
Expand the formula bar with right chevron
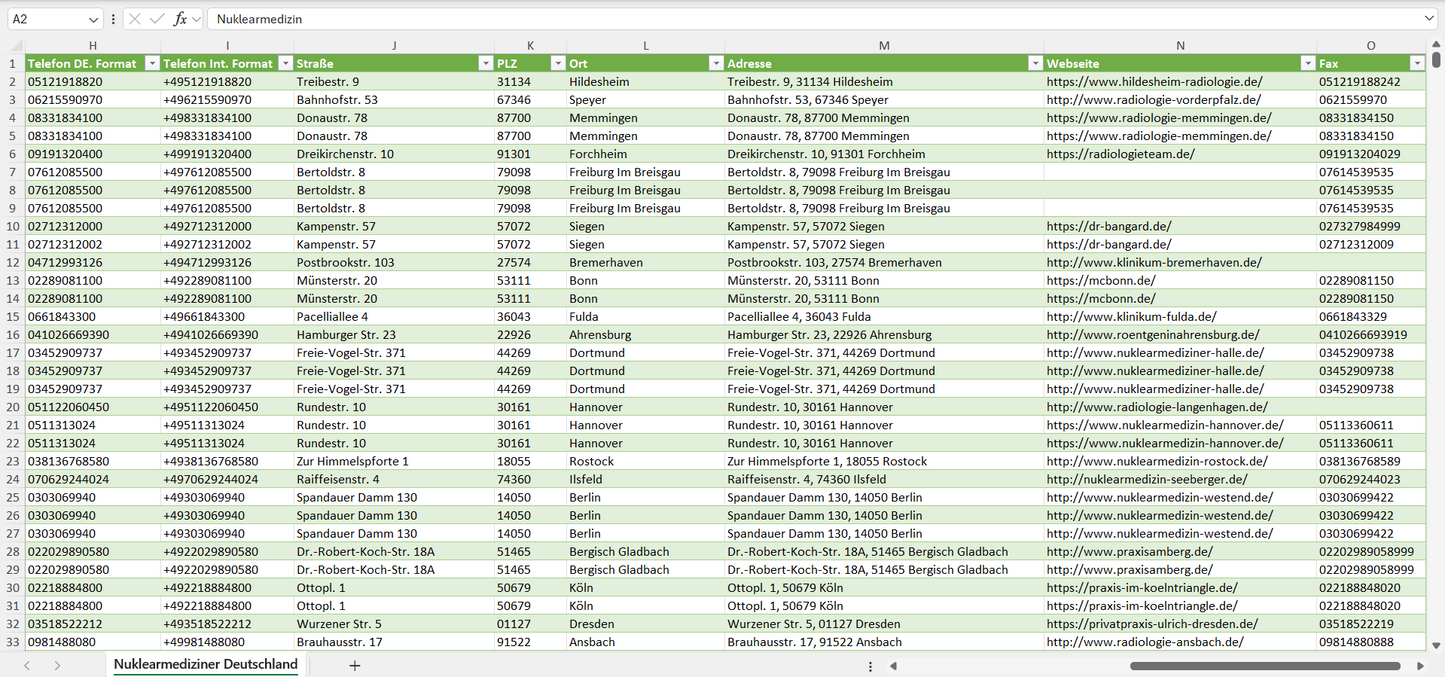[x=1429, y=19]
